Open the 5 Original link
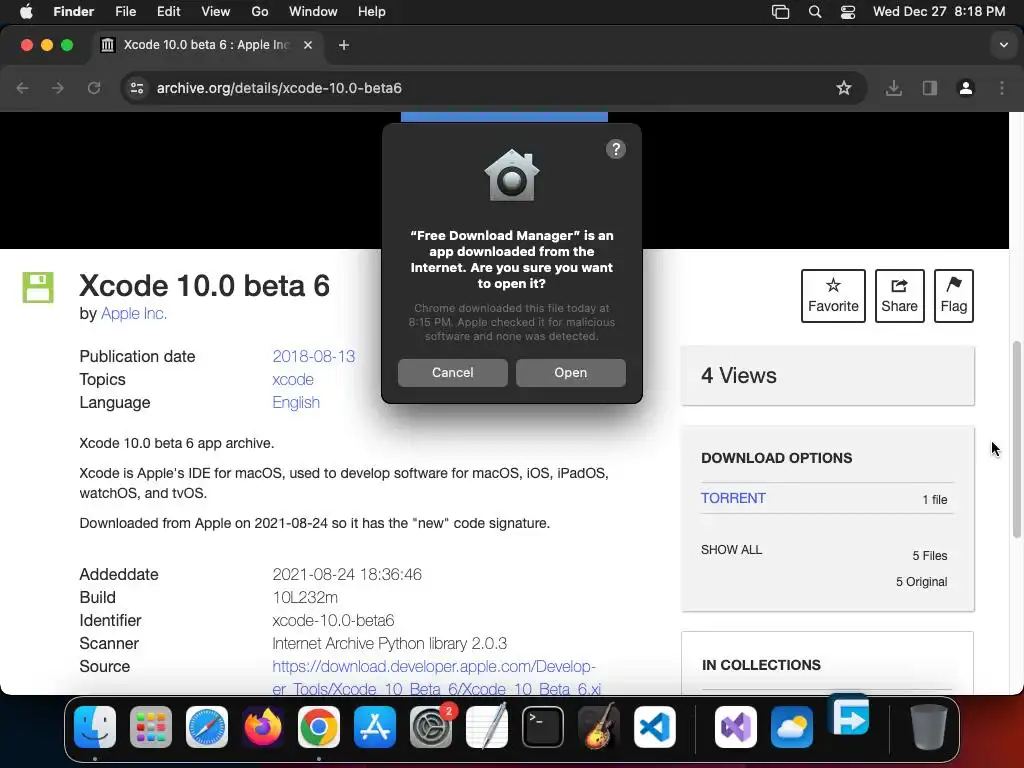Viewport: 1024px width, 768px height. click(x=921, y=582)
